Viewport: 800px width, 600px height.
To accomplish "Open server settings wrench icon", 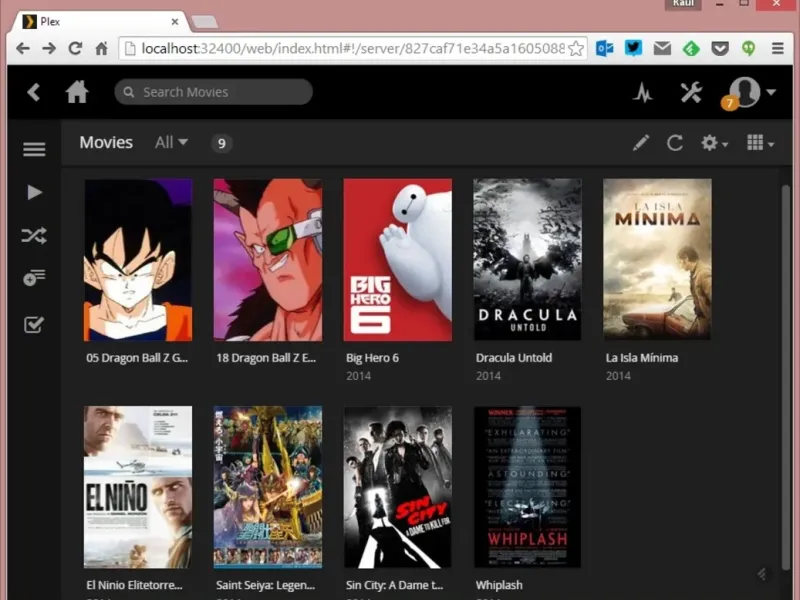I will tap(691, 93).
